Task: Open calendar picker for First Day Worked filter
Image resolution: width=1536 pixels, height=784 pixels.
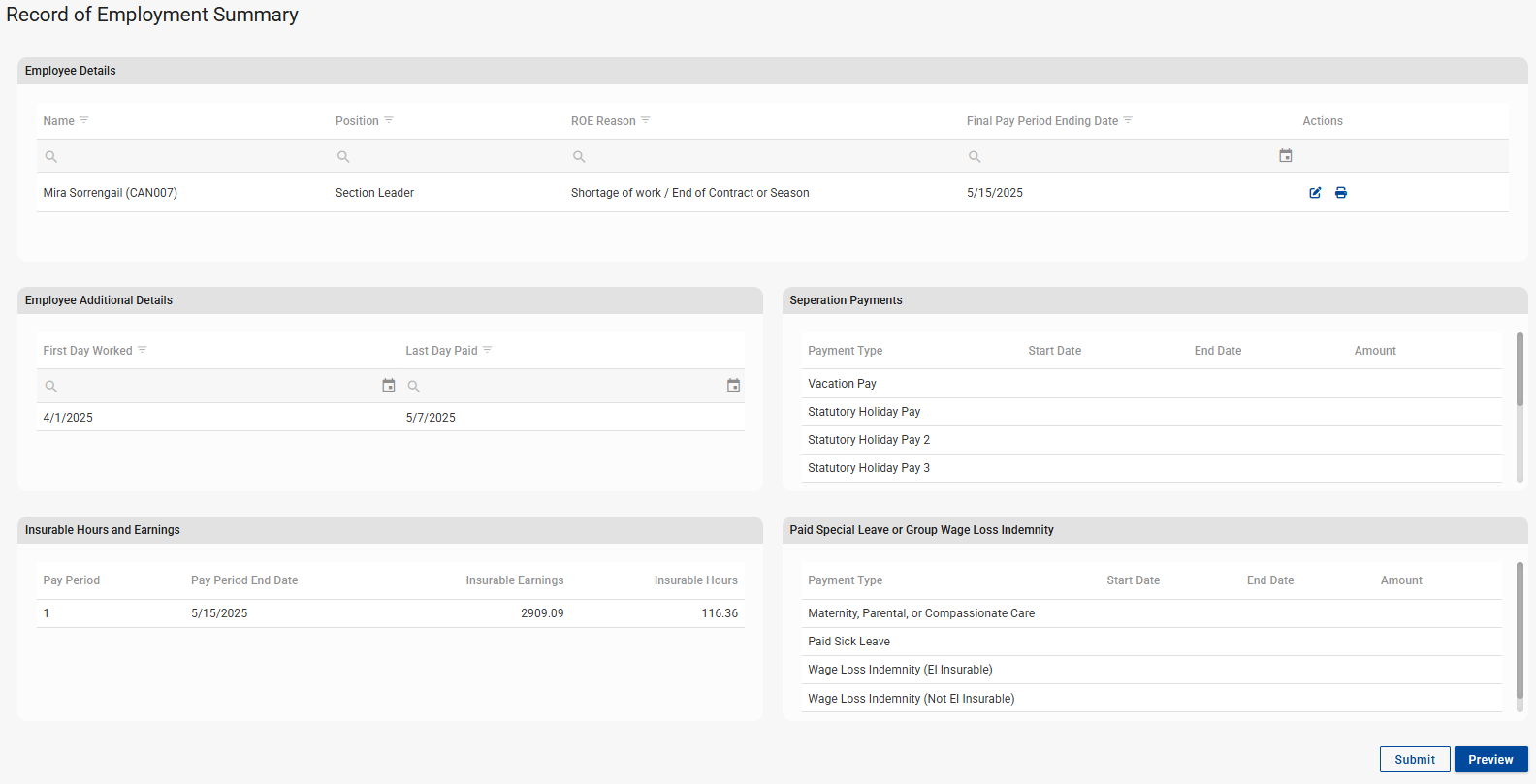Action: pos(389,386)
